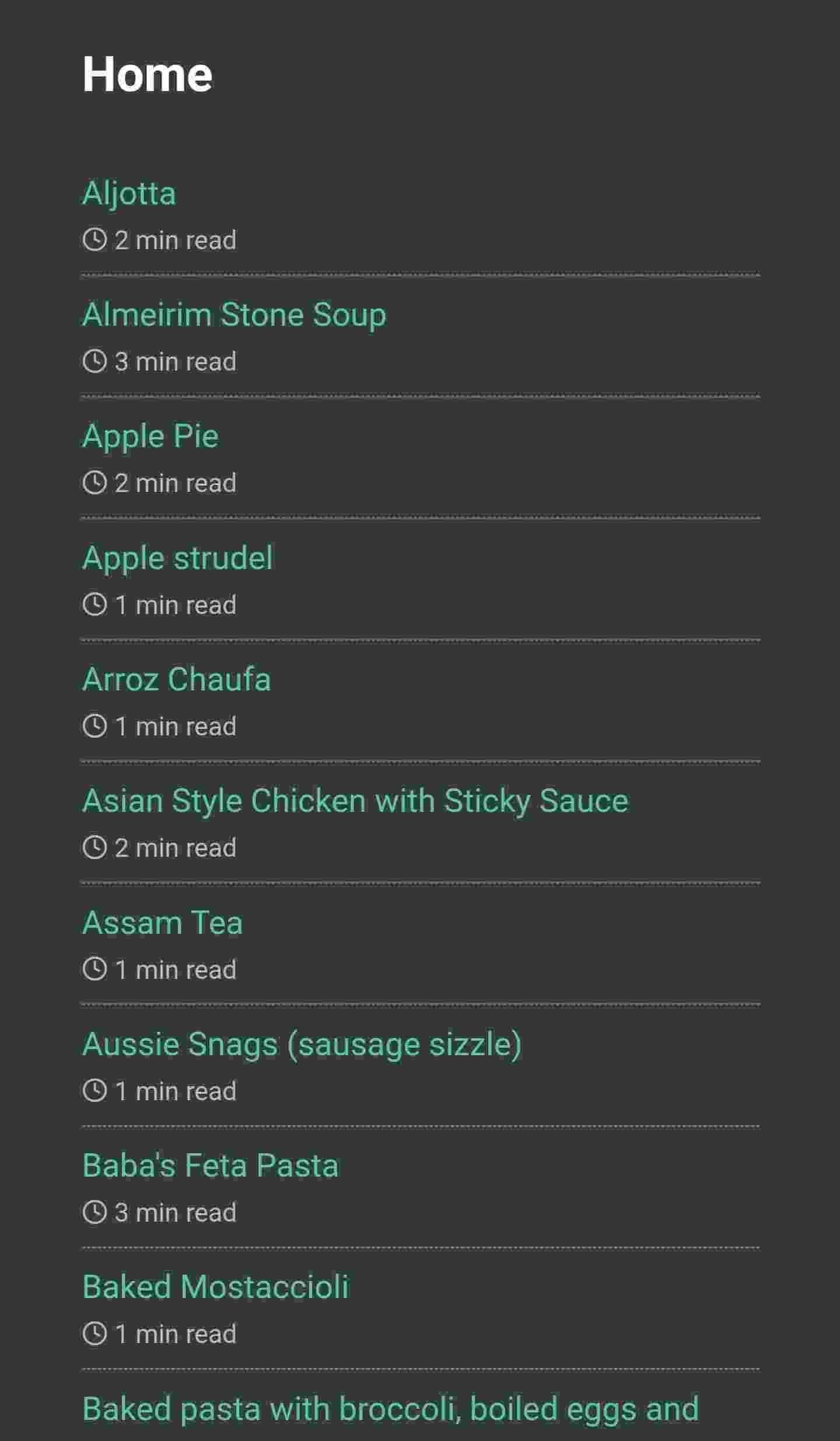This screenshot has height=1441, width=840.
Task: Click the clock icon under Aljotta
Action: [94, 240]
